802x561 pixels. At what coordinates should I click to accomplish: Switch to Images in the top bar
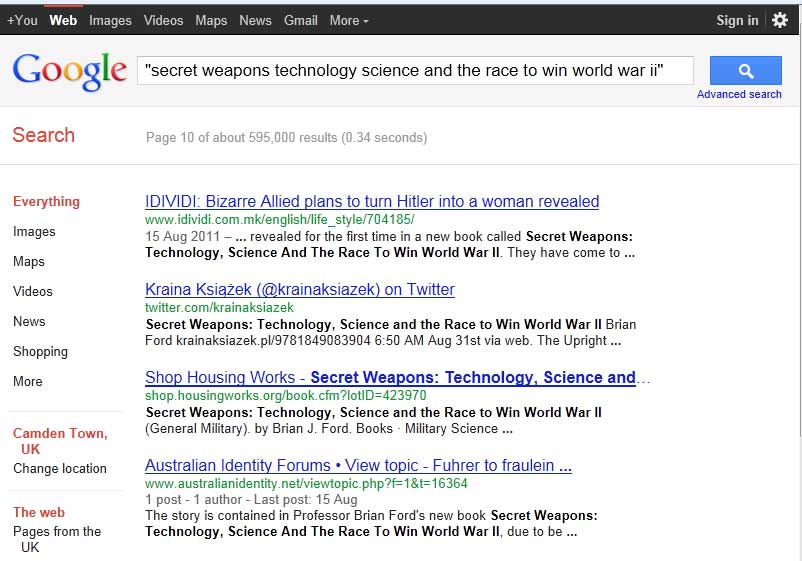point(110,20)
